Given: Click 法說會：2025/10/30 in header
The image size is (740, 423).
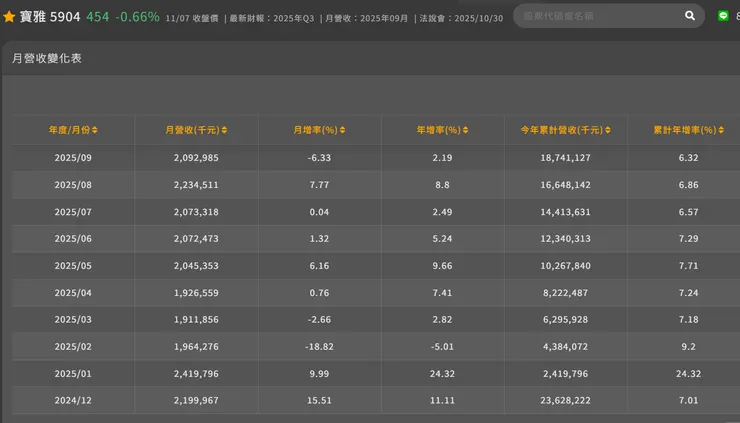Looking at the screenshot, I should click(x=461, y=18).
